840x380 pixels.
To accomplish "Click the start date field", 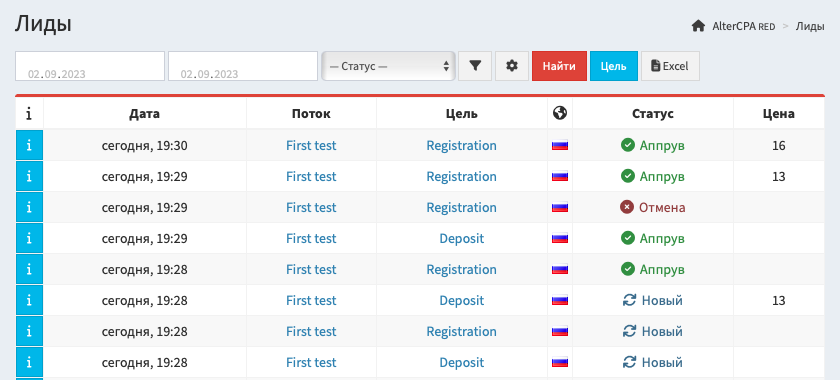I will pos(90,66).
